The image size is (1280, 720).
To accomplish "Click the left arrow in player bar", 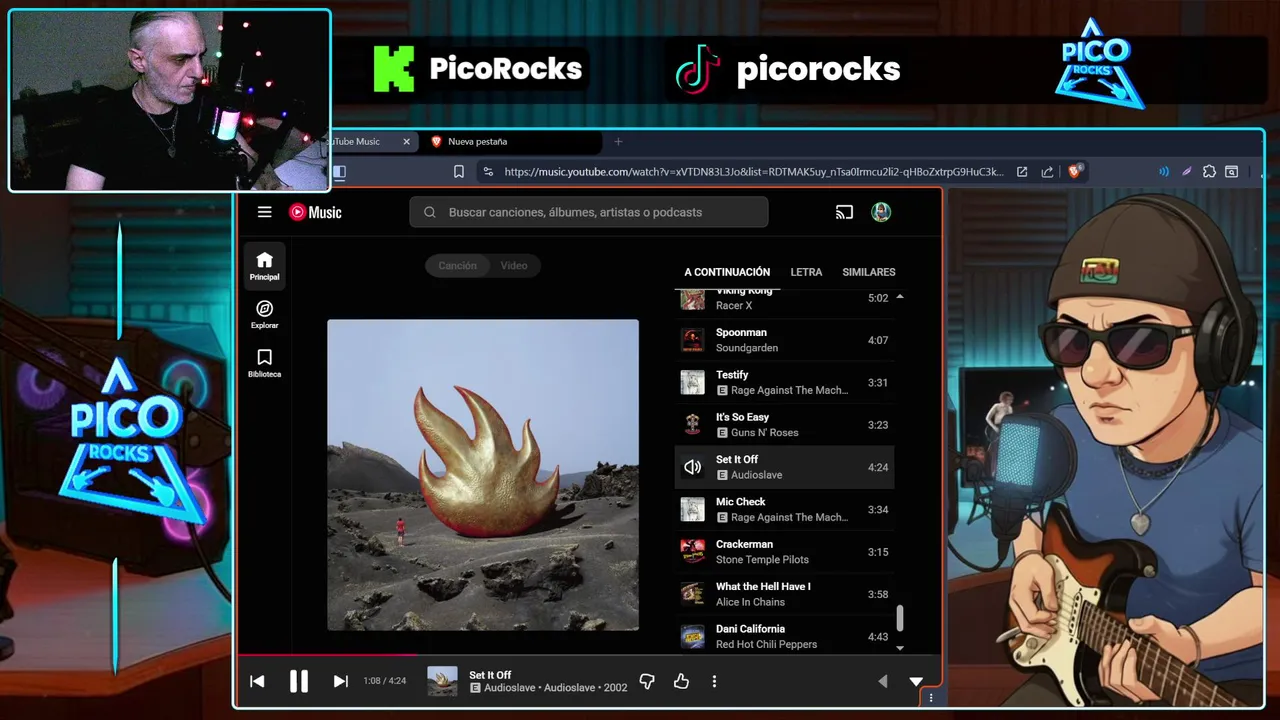I will pos(882,681).
